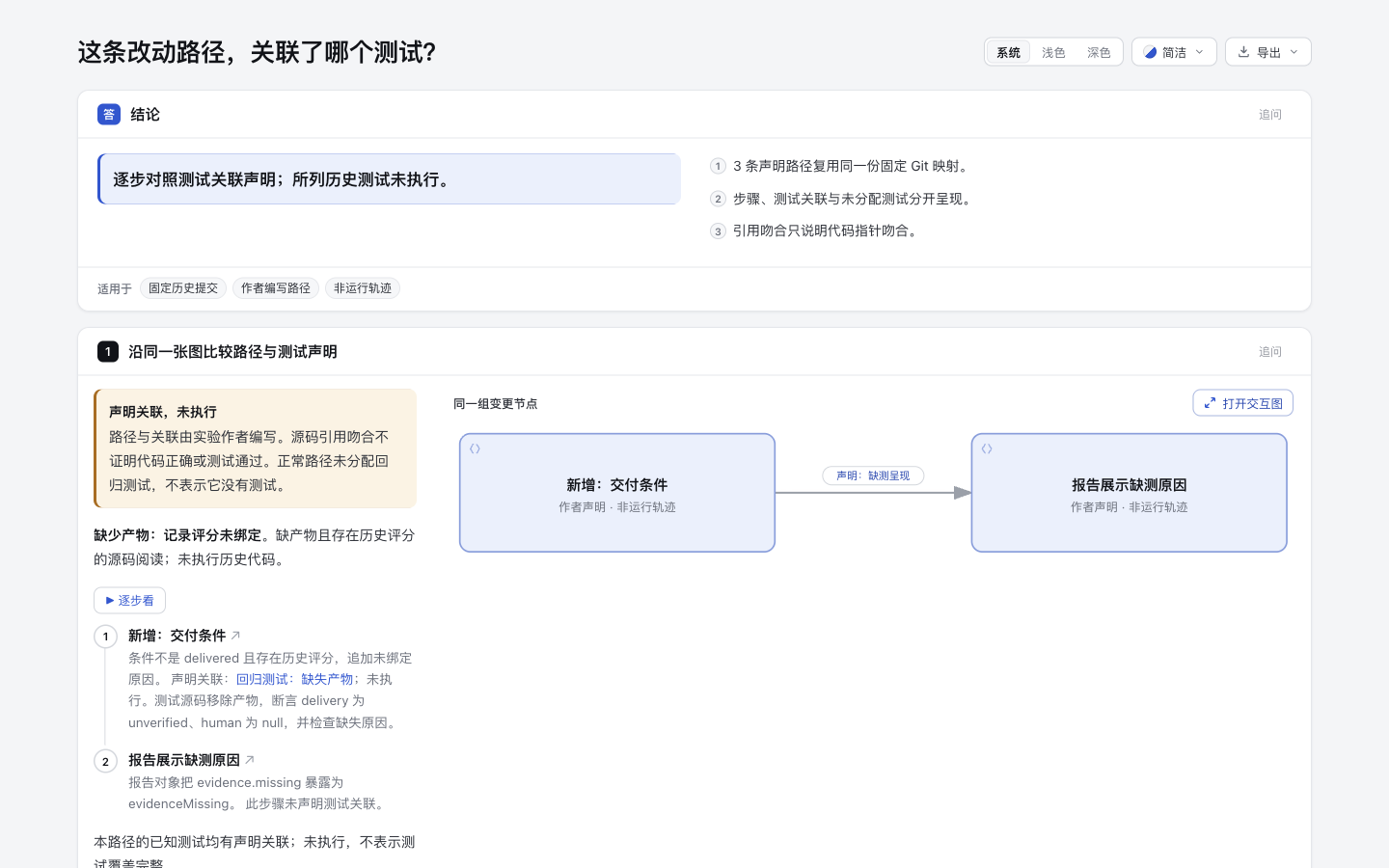This screenshot has width=1389, height=868.
Task: Switch theme to 深色
Action: click(1099, 52)
